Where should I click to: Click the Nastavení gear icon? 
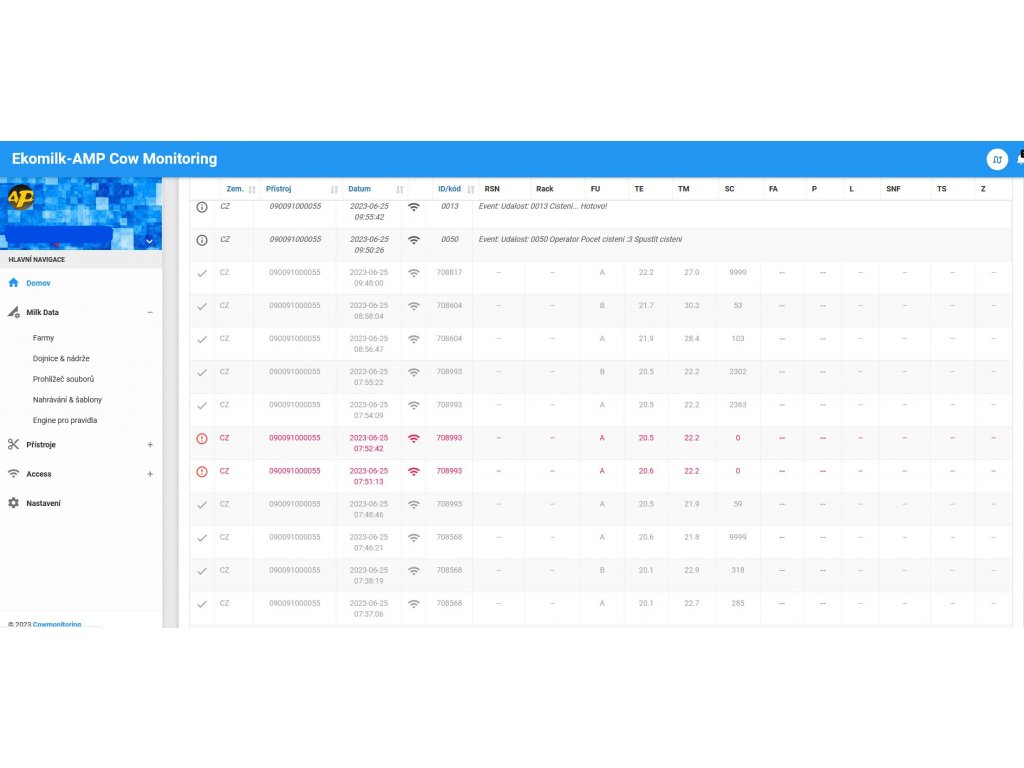click(x=14, y=503)
